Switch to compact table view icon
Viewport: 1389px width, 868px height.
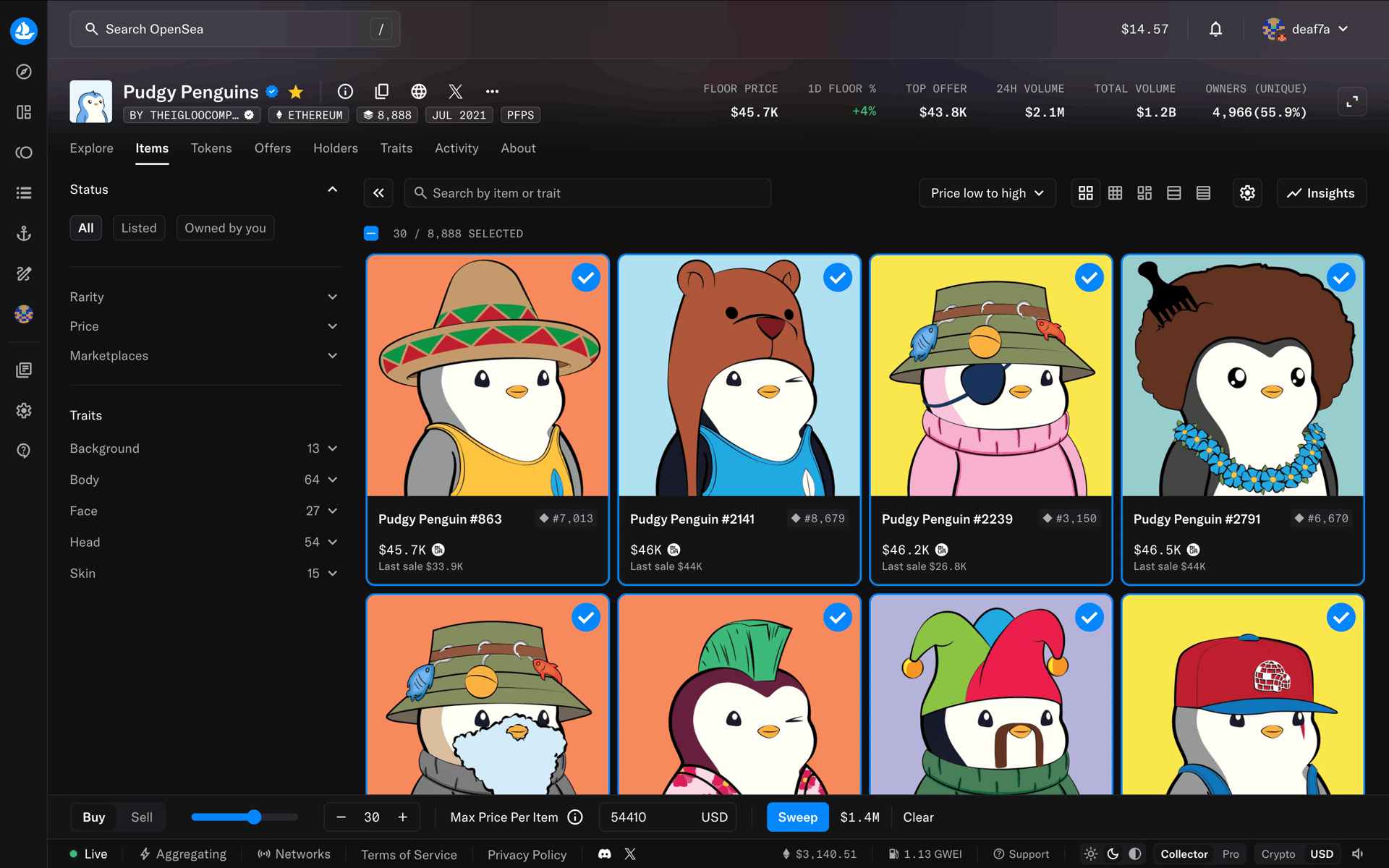click(x=1203, y=193)
